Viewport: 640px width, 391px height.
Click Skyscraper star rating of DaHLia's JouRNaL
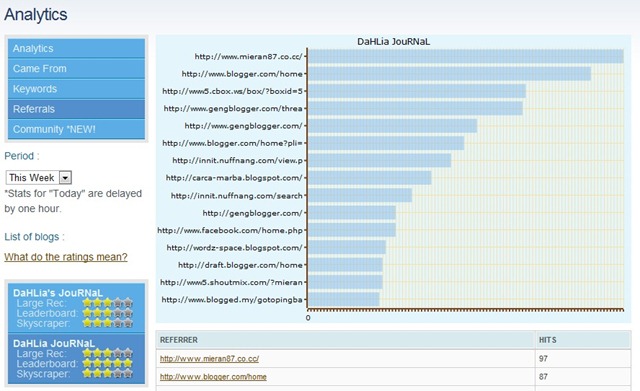(108, 323)
